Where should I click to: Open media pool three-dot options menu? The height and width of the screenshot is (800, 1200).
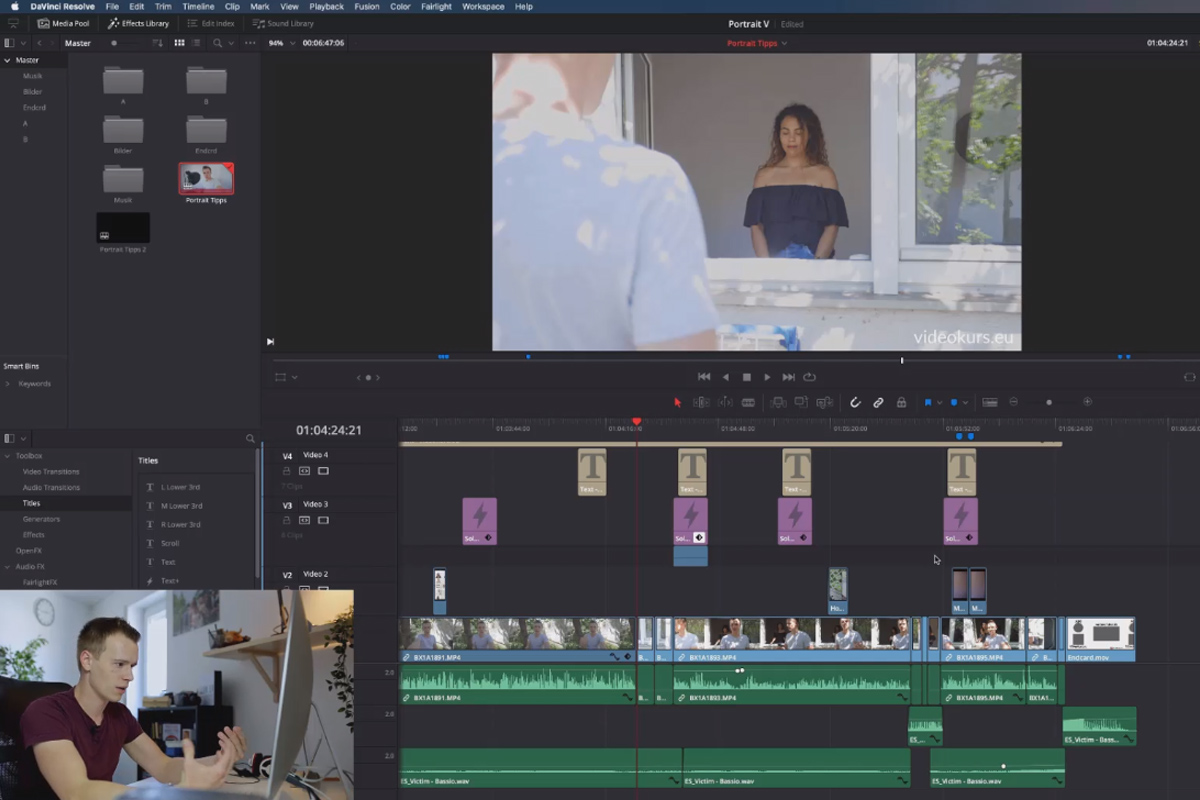coord(249,43)
